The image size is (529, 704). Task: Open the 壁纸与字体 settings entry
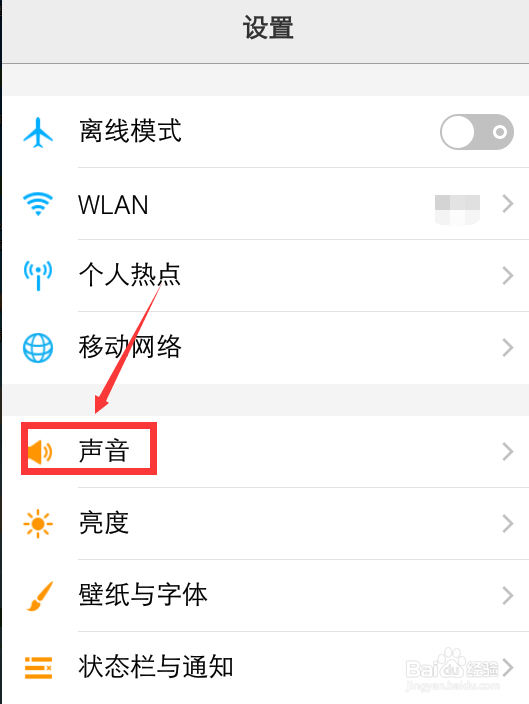point(265,596)
